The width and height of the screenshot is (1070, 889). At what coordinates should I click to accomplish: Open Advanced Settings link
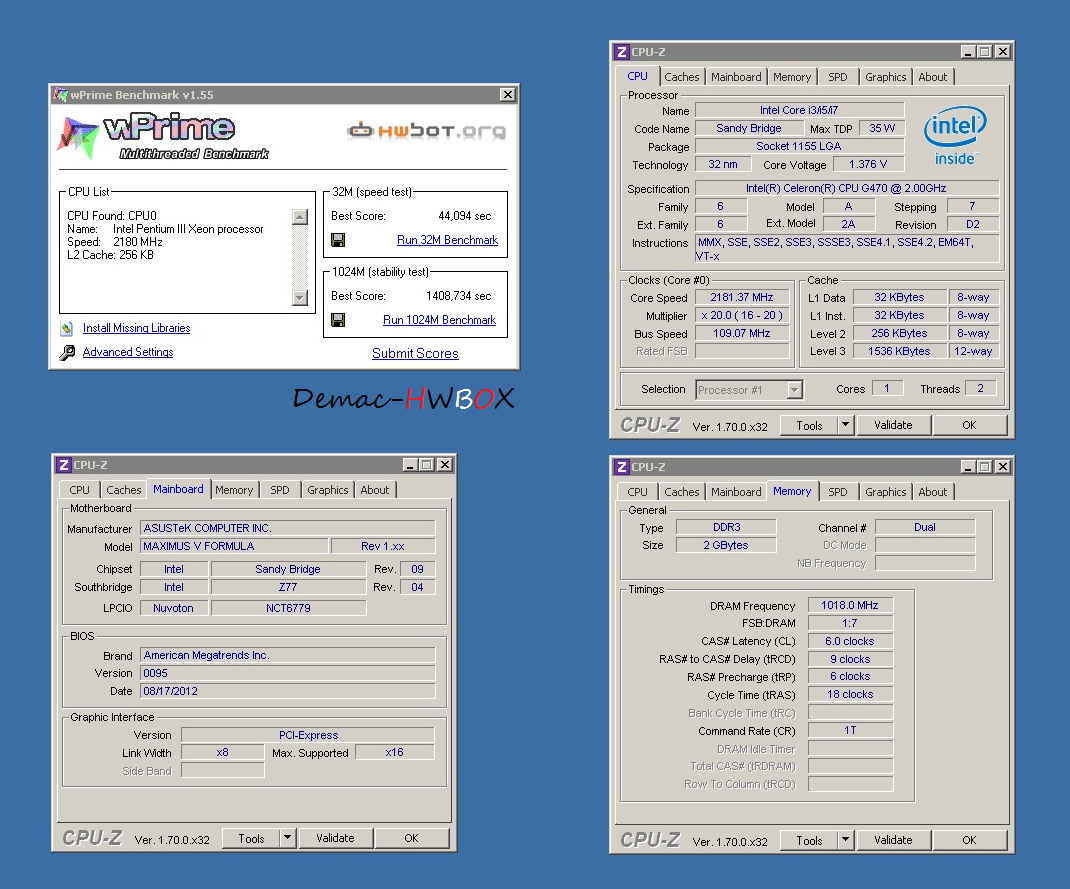[128, 352]
